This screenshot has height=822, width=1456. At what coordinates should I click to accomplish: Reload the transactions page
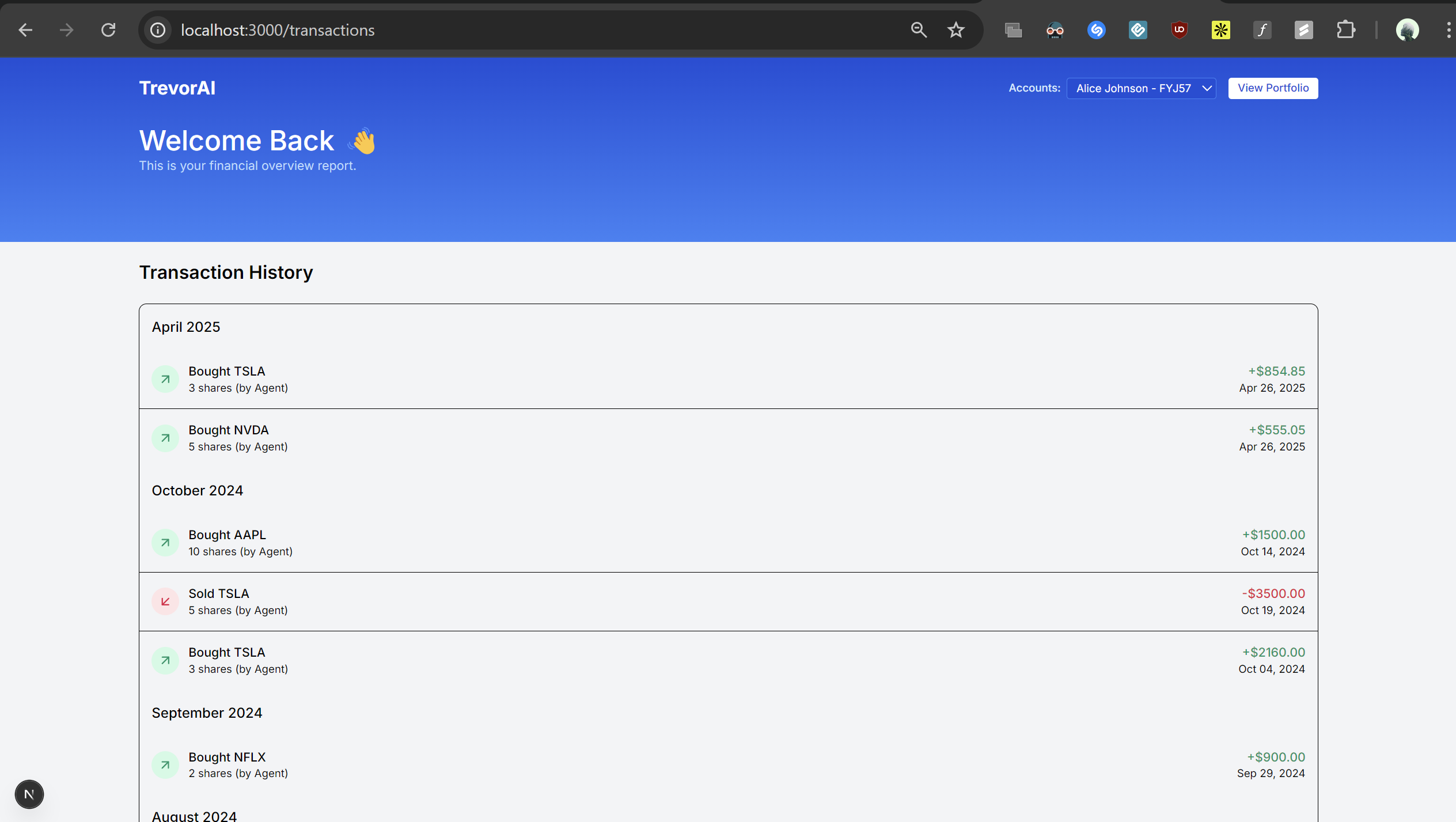108,30
